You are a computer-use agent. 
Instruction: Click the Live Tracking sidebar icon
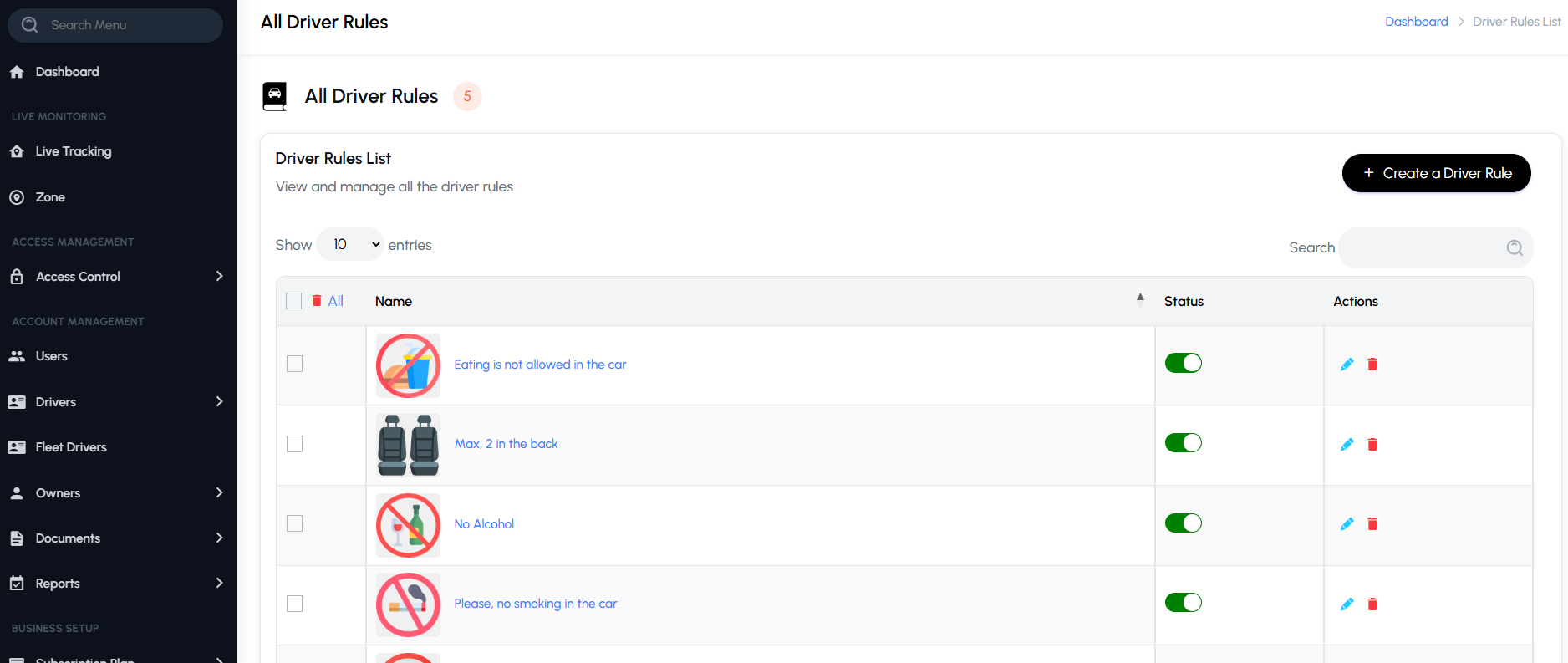[17, 151]
